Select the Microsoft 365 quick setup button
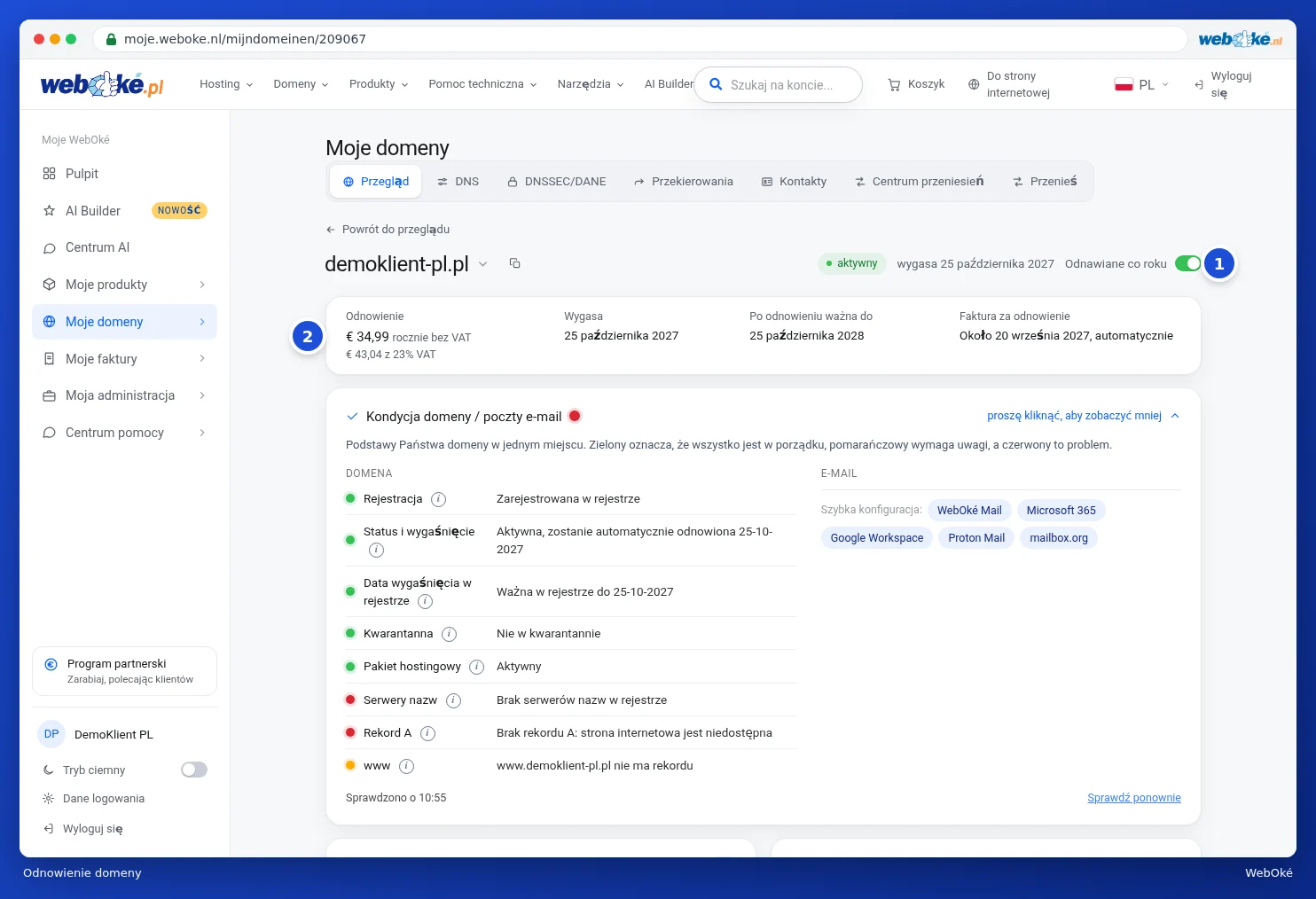The width and height of the screenshot is (1316, 899). point(1061,511)
